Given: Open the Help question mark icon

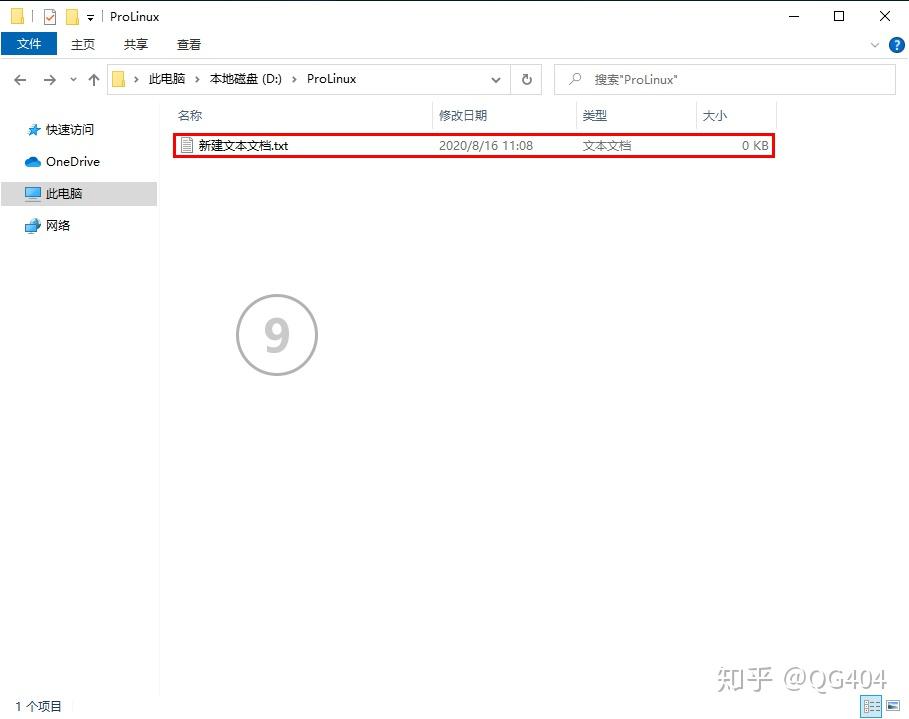Looking at the screenshot, I should click(896, 45).
